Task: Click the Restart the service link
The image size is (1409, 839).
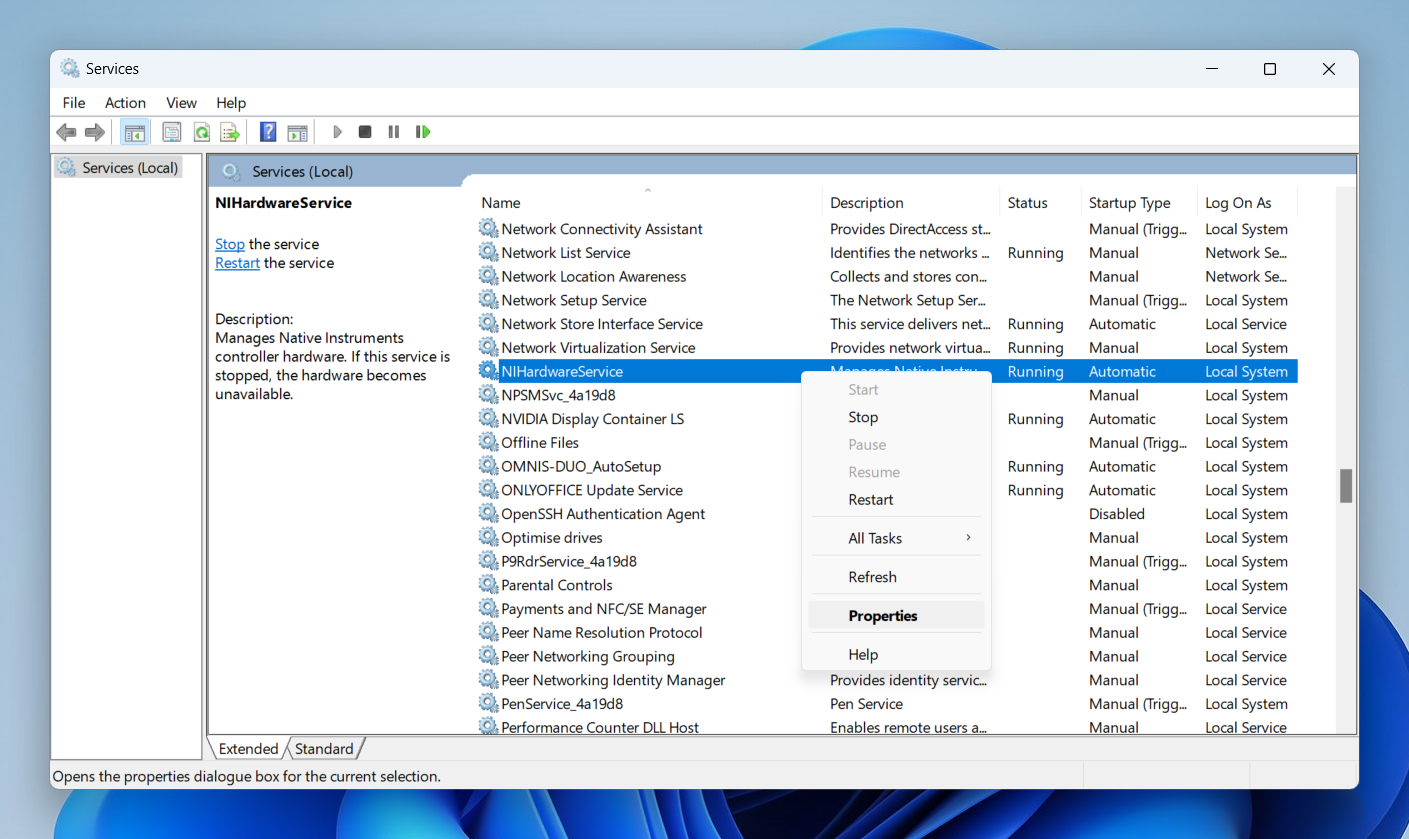Action: click(237, 263)
